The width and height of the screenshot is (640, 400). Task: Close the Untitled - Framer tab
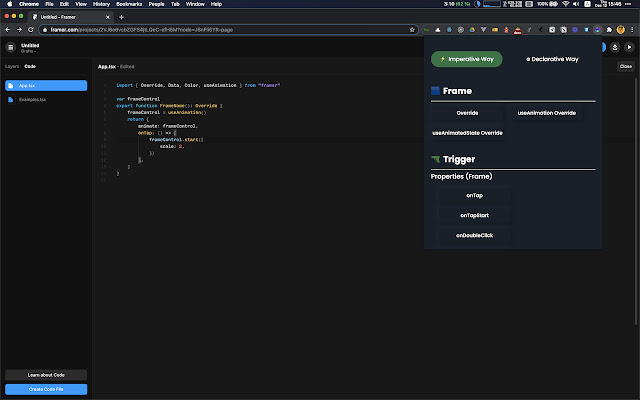(x=108, y=17)
